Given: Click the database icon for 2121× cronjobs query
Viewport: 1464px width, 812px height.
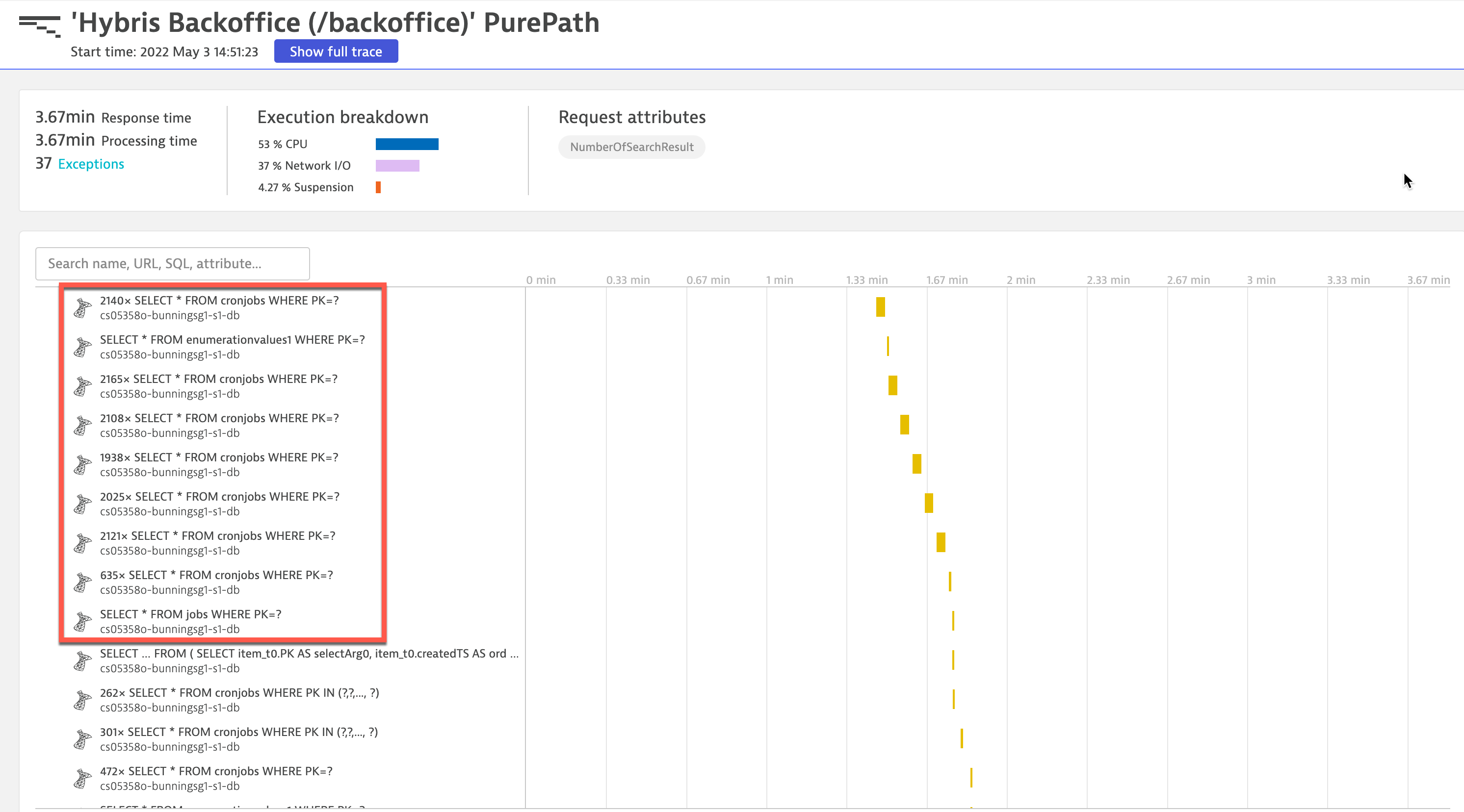Looking at the screenshot, I should tap(82, 543).
